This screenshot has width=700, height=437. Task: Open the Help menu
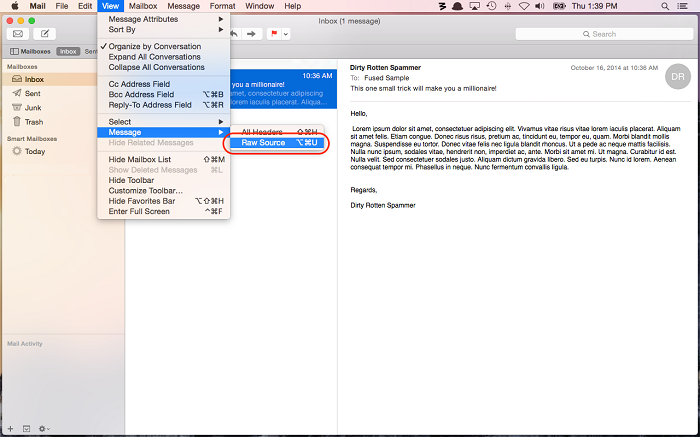coord(292,6)
